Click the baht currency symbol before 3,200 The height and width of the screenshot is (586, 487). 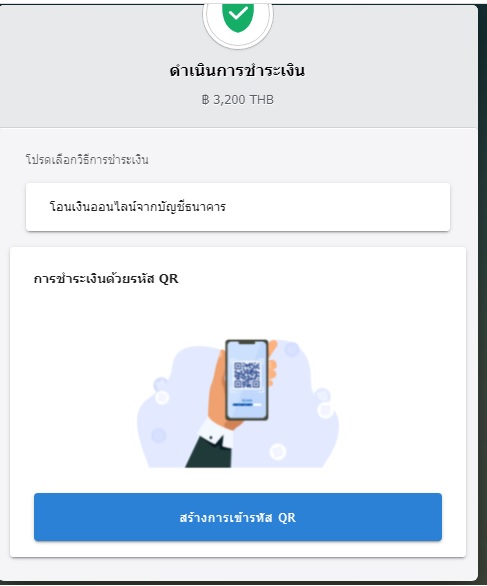click(x=205, y=100)
